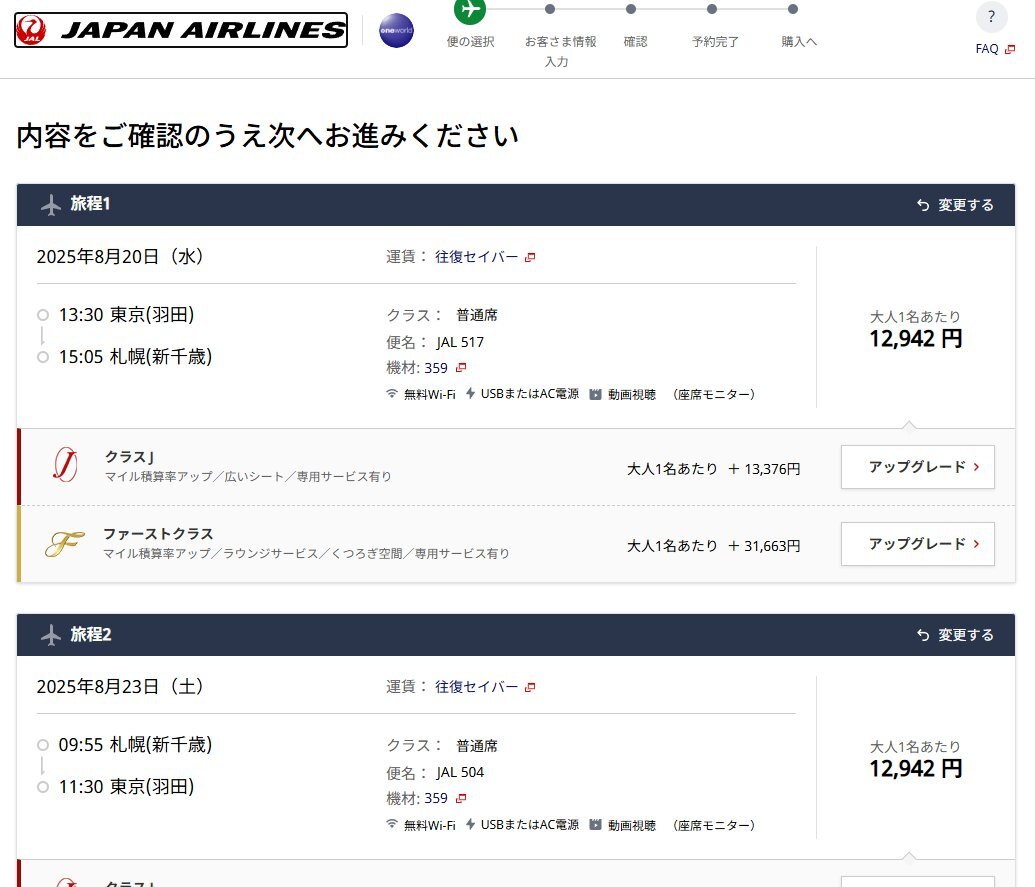1035x887 pixels.
Task: Click the 購入へ step label
Action: [799, 42]
